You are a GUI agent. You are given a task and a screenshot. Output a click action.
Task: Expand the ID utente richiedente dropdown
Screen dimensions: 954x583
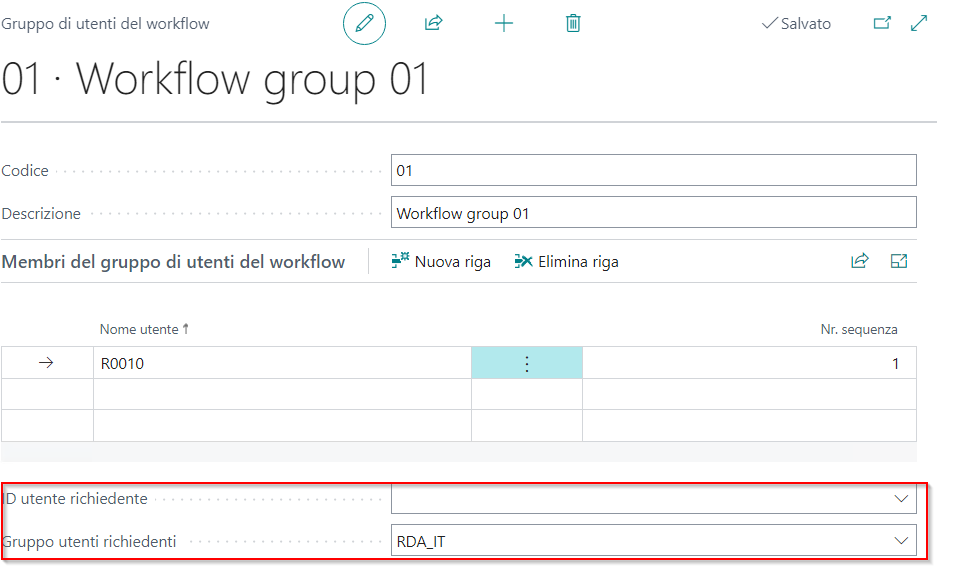[x=901, y=499]
